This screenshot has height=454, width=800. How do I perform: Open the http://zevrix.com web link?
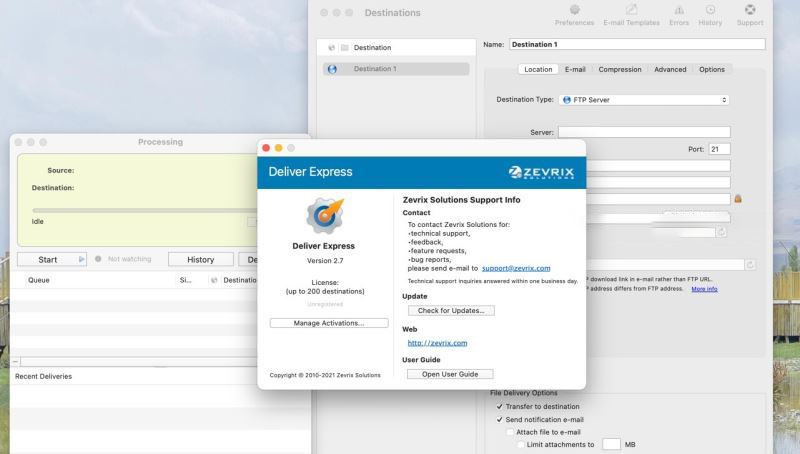[x=437, y=343]
